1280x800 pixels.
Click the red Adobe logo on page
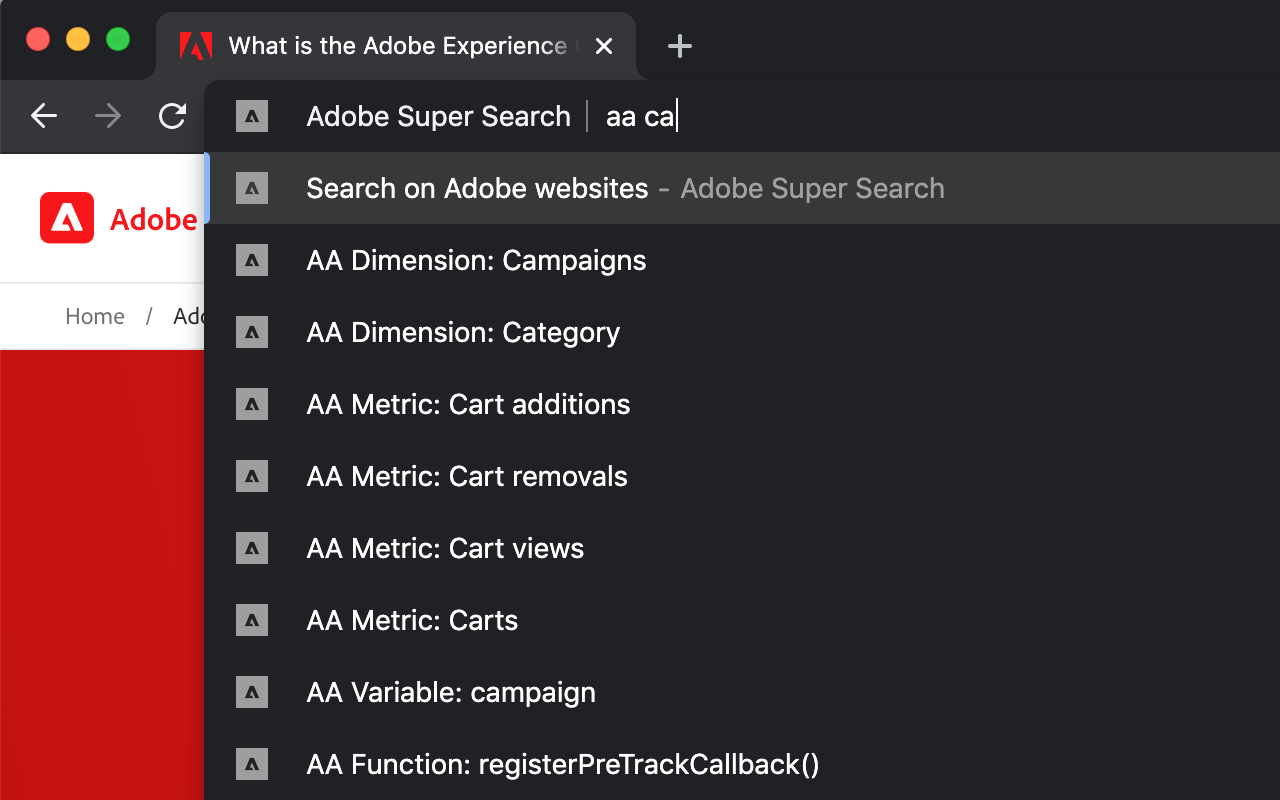click(67, 218)
